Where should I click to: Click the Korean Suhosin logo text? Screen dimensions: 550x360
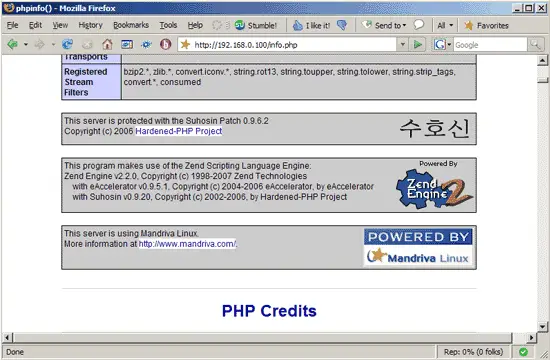tap(435, 128)
